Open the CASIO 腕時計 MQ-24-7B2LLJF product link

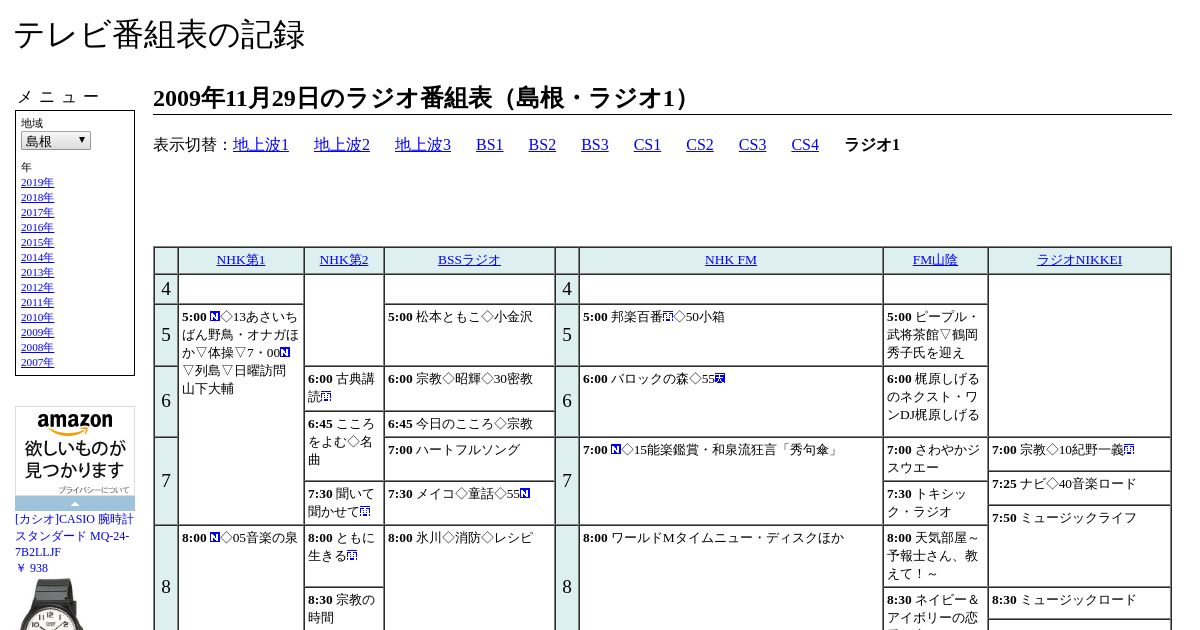pos(74,535)
